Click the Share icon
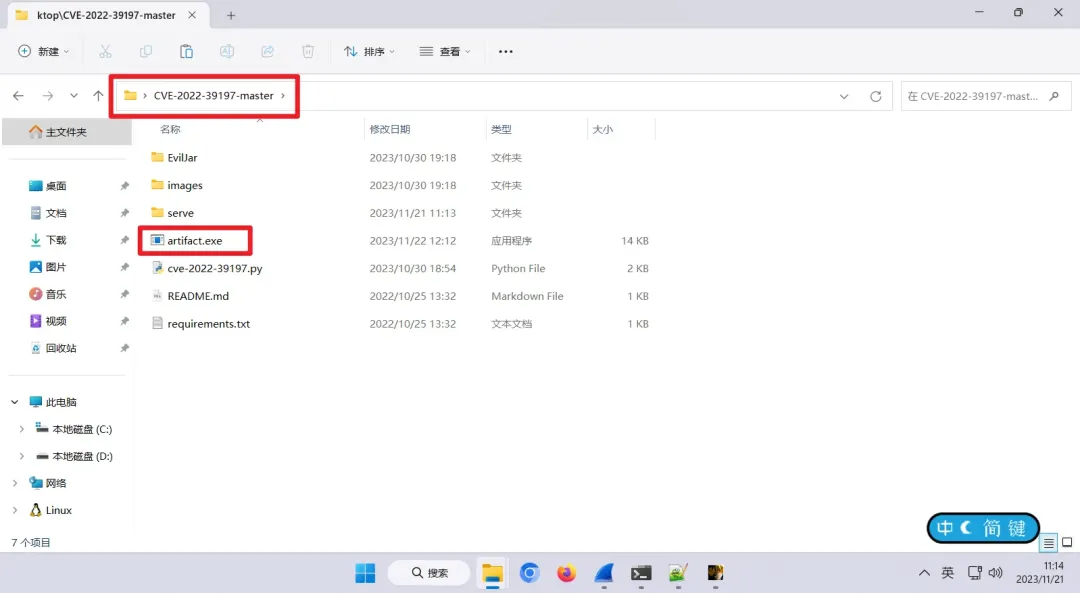 point(267,50)
